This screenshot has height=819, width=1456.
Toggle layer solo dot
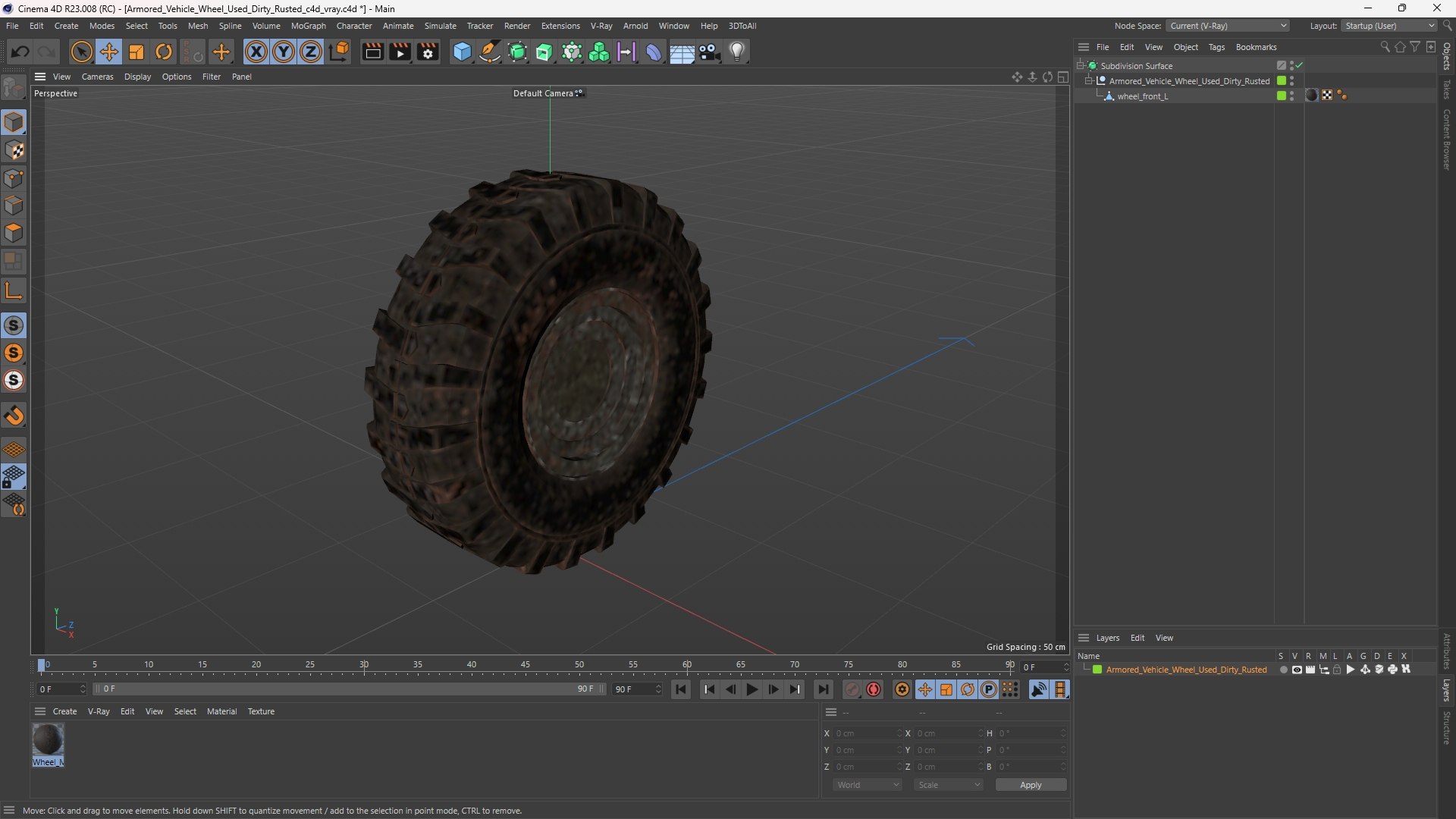coord(1283,670)
